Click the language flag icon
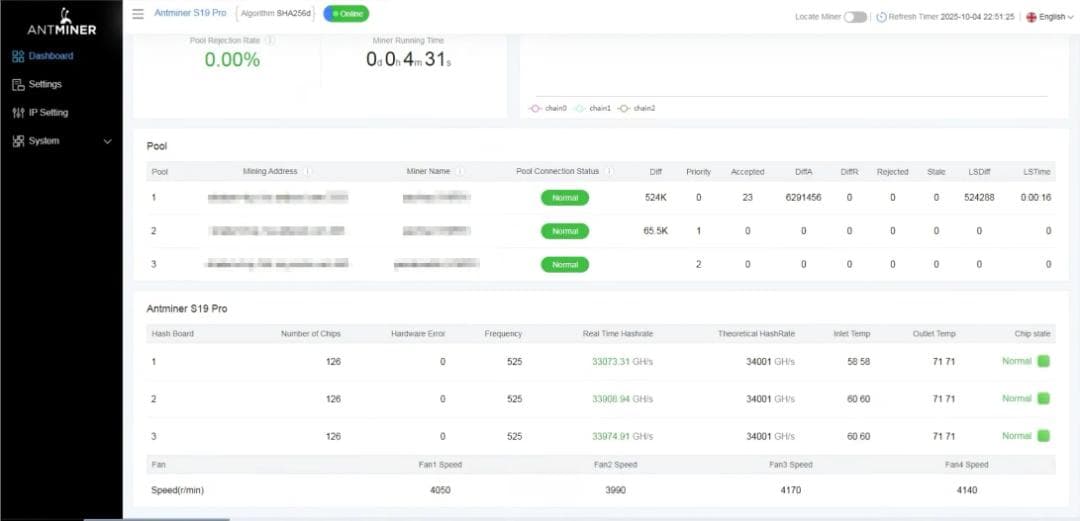 point(1031,17)
